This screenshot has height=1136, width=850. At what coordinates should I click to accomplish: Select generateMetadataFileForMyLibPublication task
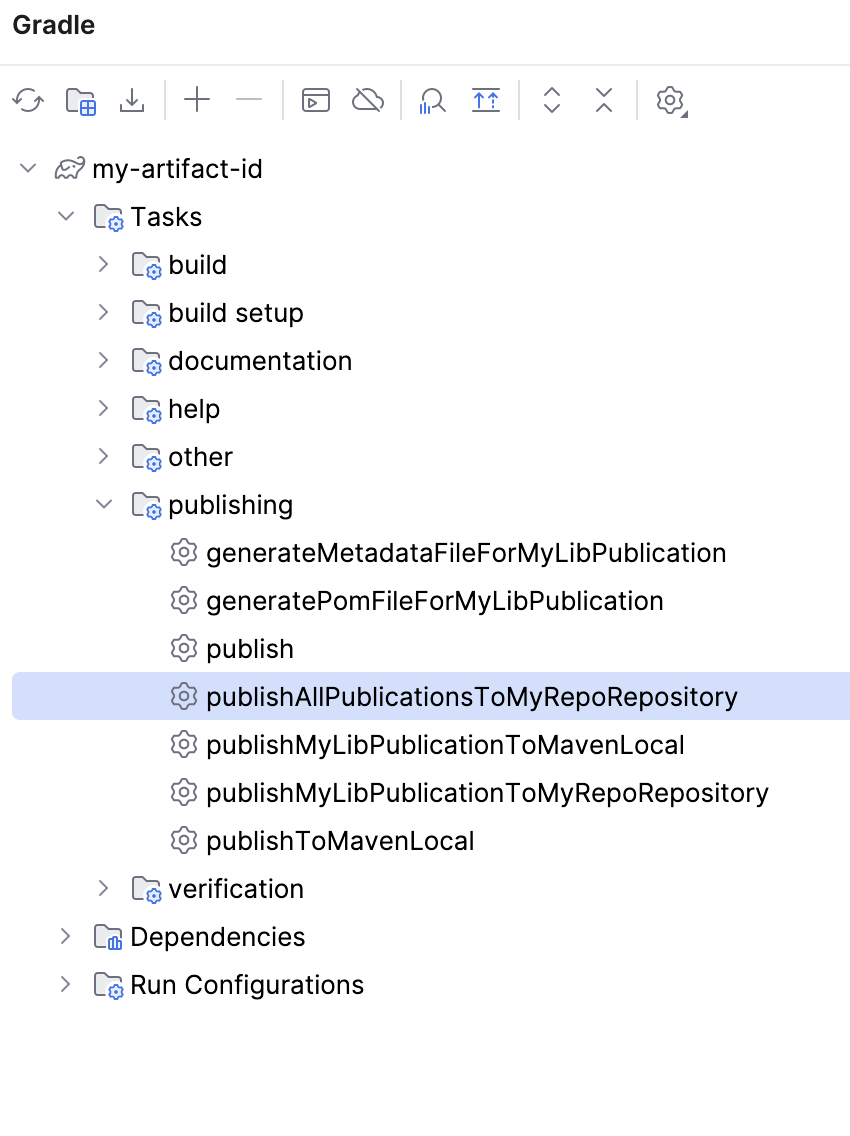pyautogui.click(x=466, y=553)
